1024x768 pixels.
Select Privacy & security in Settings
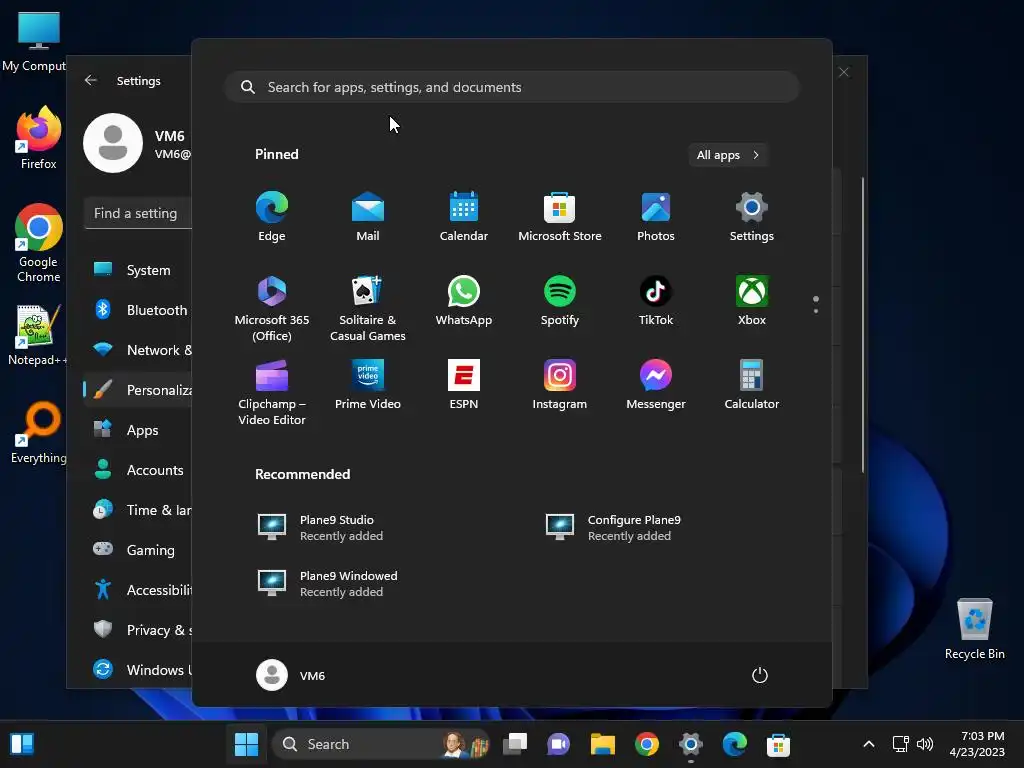[x=137, y=630]
